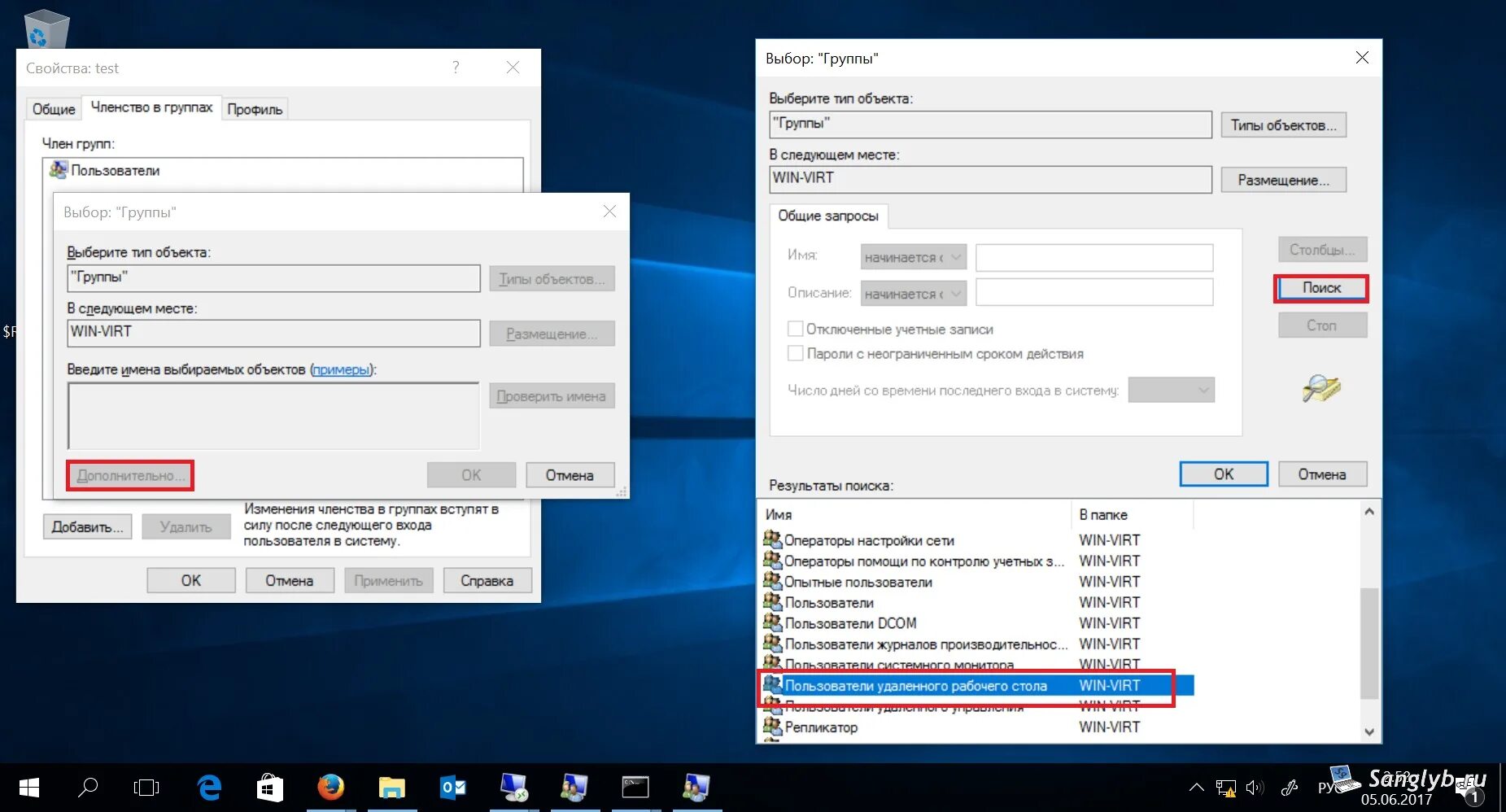Toggle Отключенные учетные записи checkbox
Image resolution: width=1506 pixels, height=812 pixels.
795,329
